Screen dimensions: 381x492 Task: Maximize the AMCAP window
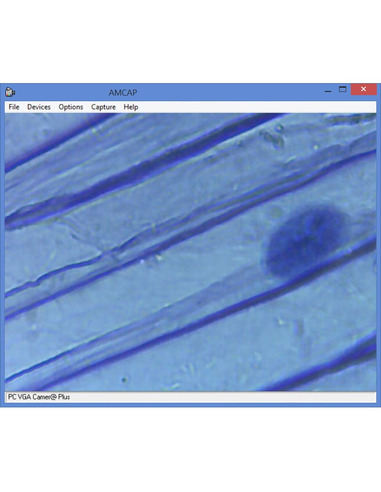(342, 89)
